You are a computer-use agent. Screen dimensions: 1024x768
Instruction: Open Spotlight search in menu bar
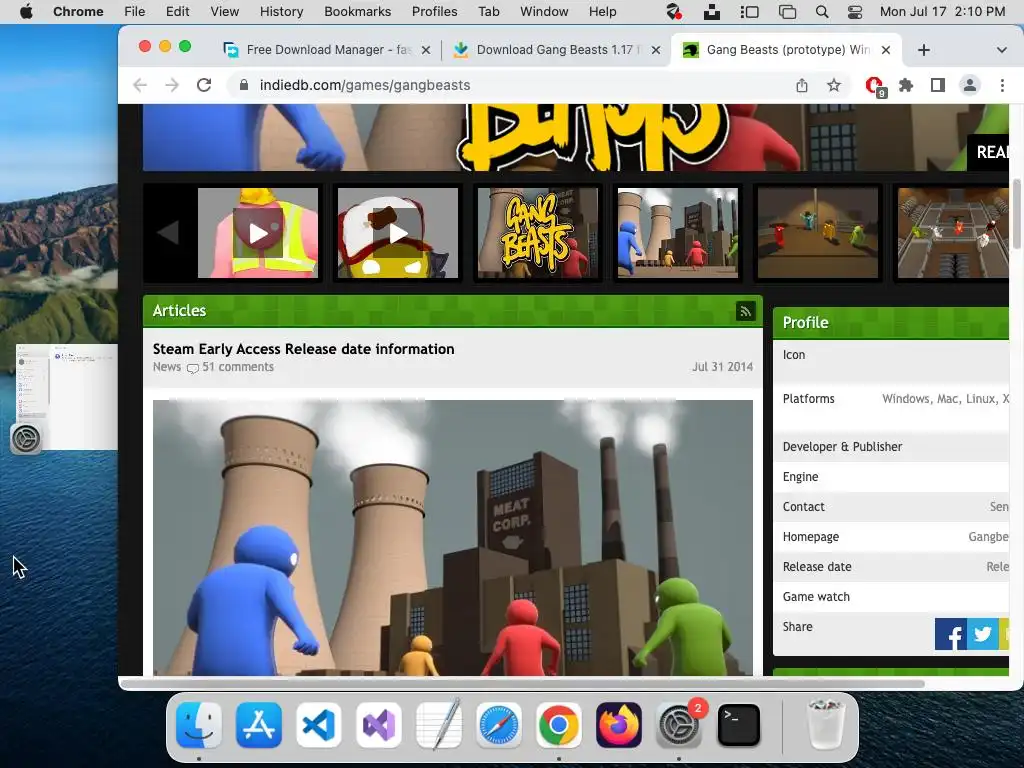(822, 12)
